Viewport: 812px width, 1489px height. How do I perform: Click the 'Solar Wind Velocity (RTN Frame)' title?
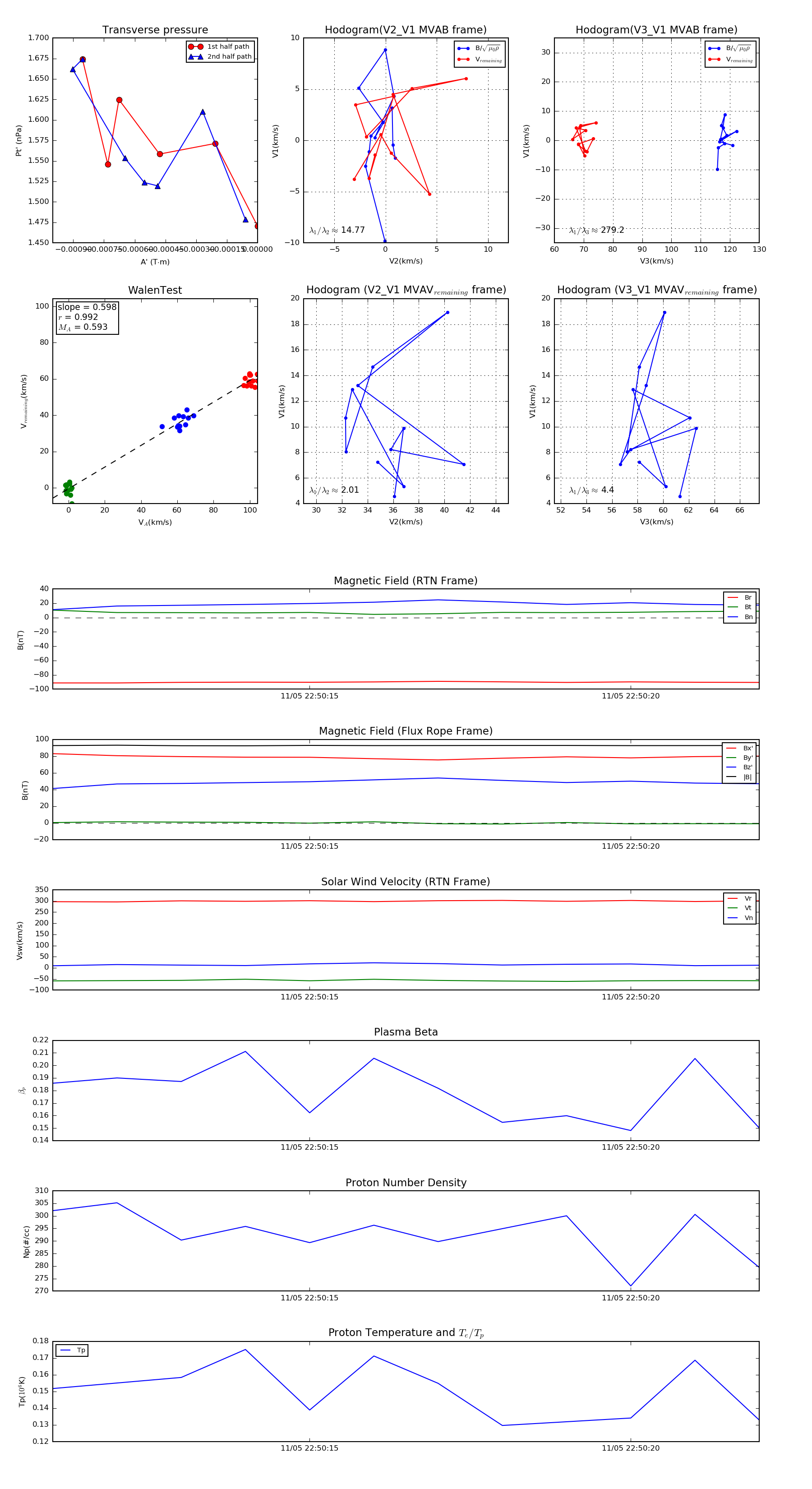[406, 882]
